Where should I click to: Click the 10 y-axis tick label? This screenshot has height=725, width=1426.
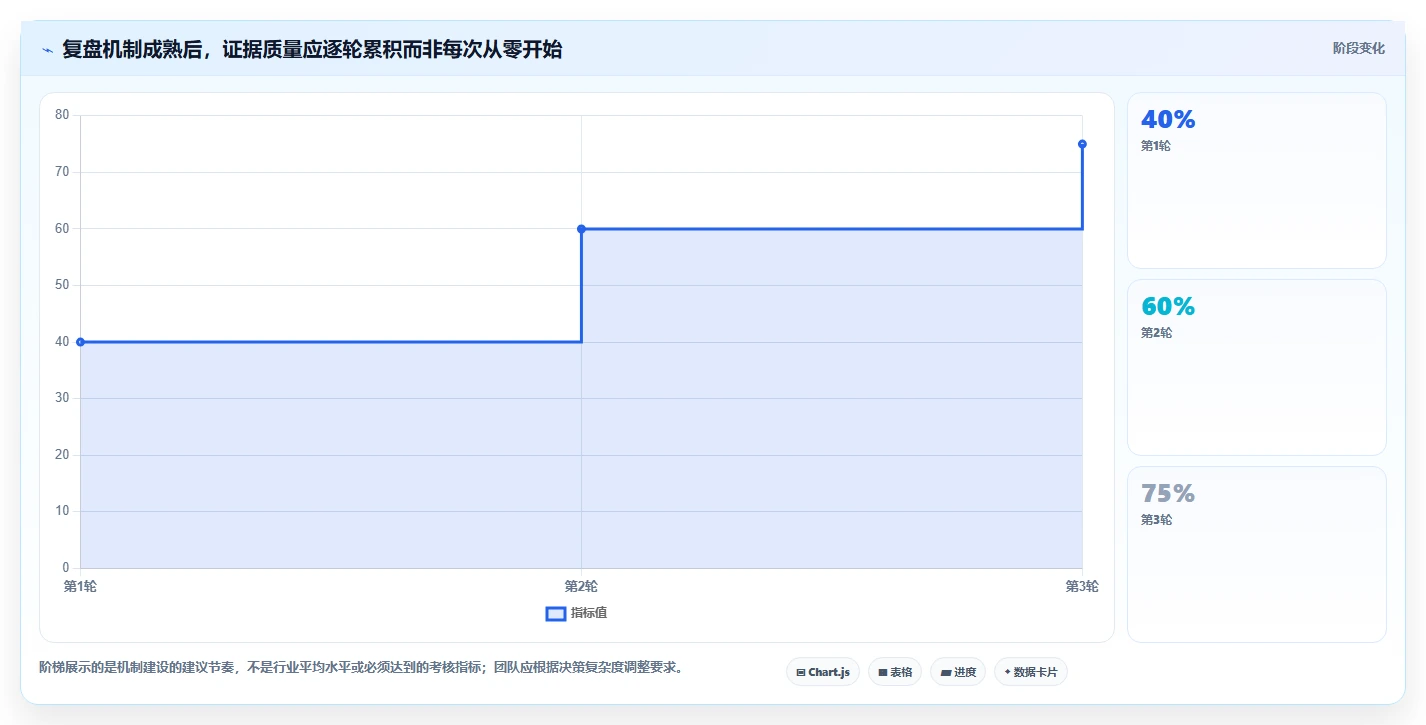62,511
